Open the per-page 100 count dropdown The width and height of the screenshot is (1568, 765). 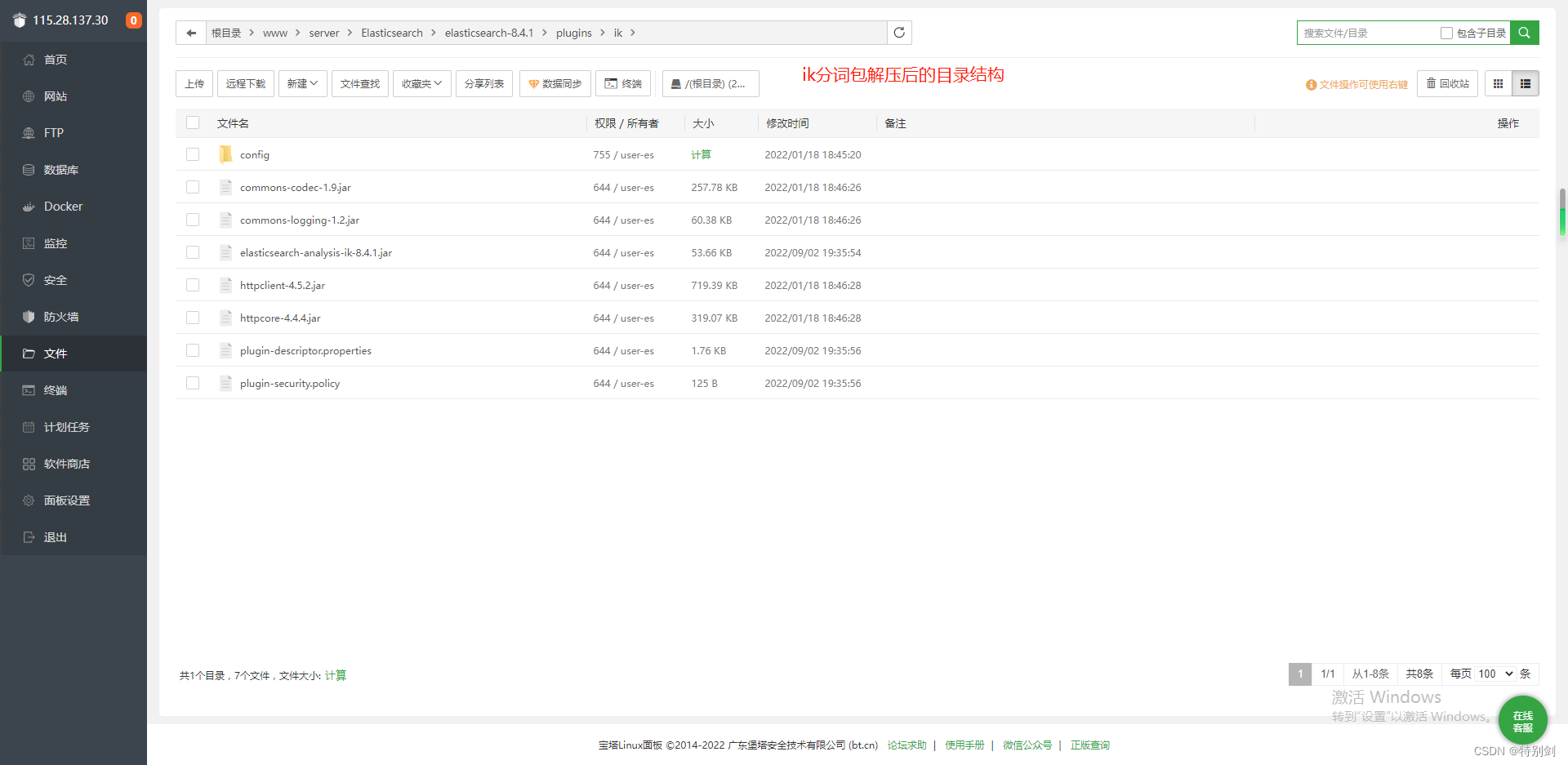click(x=1495, y=674)
